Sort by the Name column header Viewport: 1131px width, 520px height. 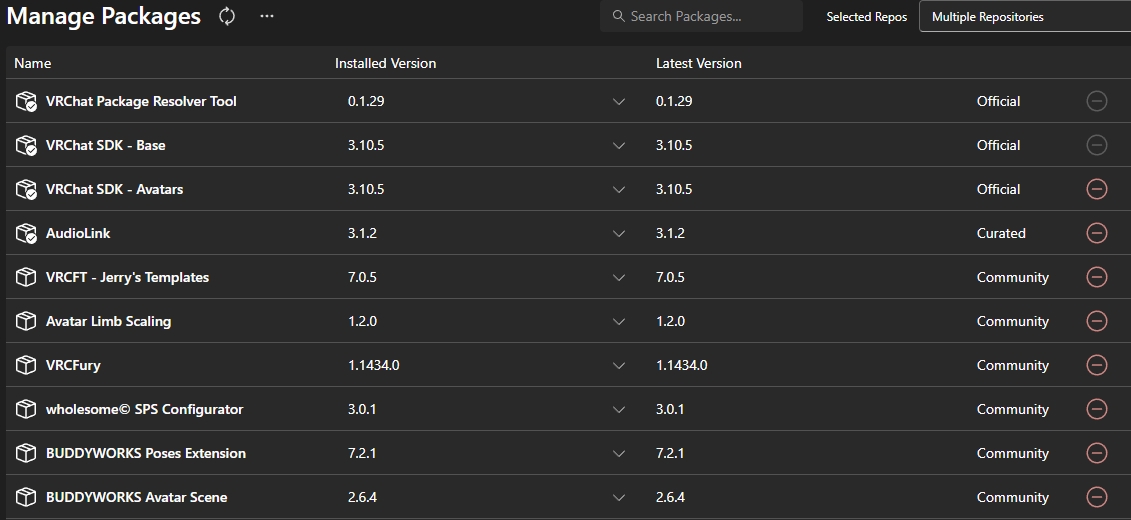tap(32, 63)
